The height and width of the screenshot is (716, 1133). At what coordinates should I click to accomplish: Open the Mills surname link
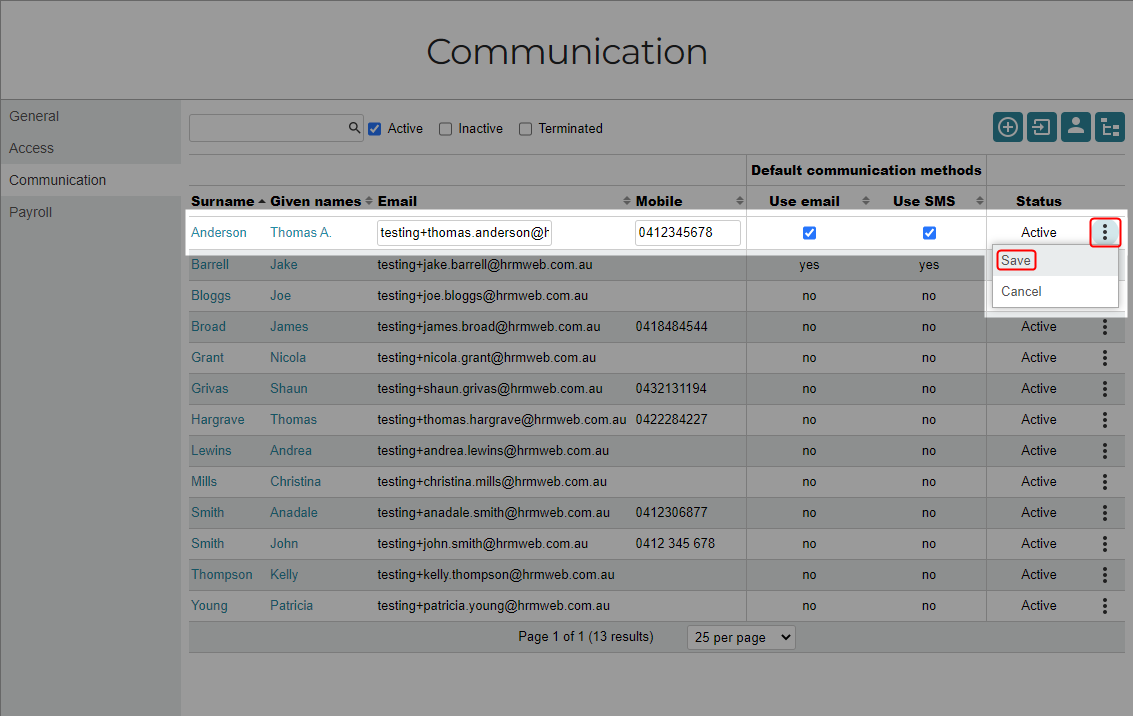tap(204, 481)
